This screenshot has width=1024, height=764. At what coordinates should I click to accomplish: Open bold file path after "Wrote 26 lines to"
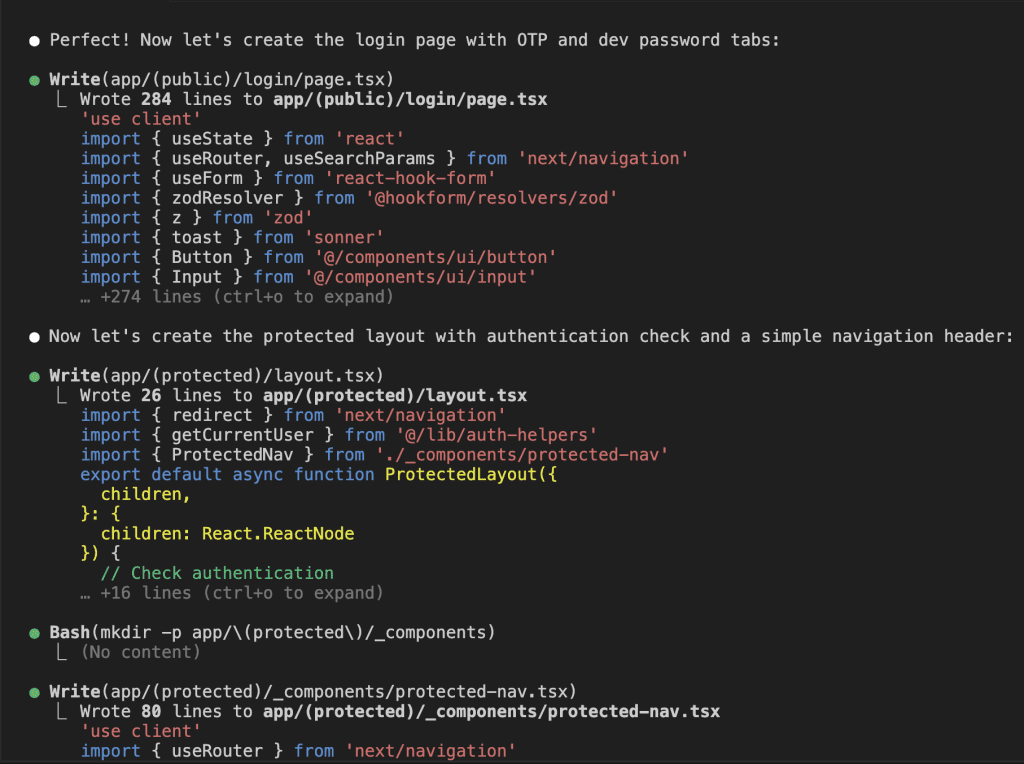pyautogui.click(x=395, y=396)
